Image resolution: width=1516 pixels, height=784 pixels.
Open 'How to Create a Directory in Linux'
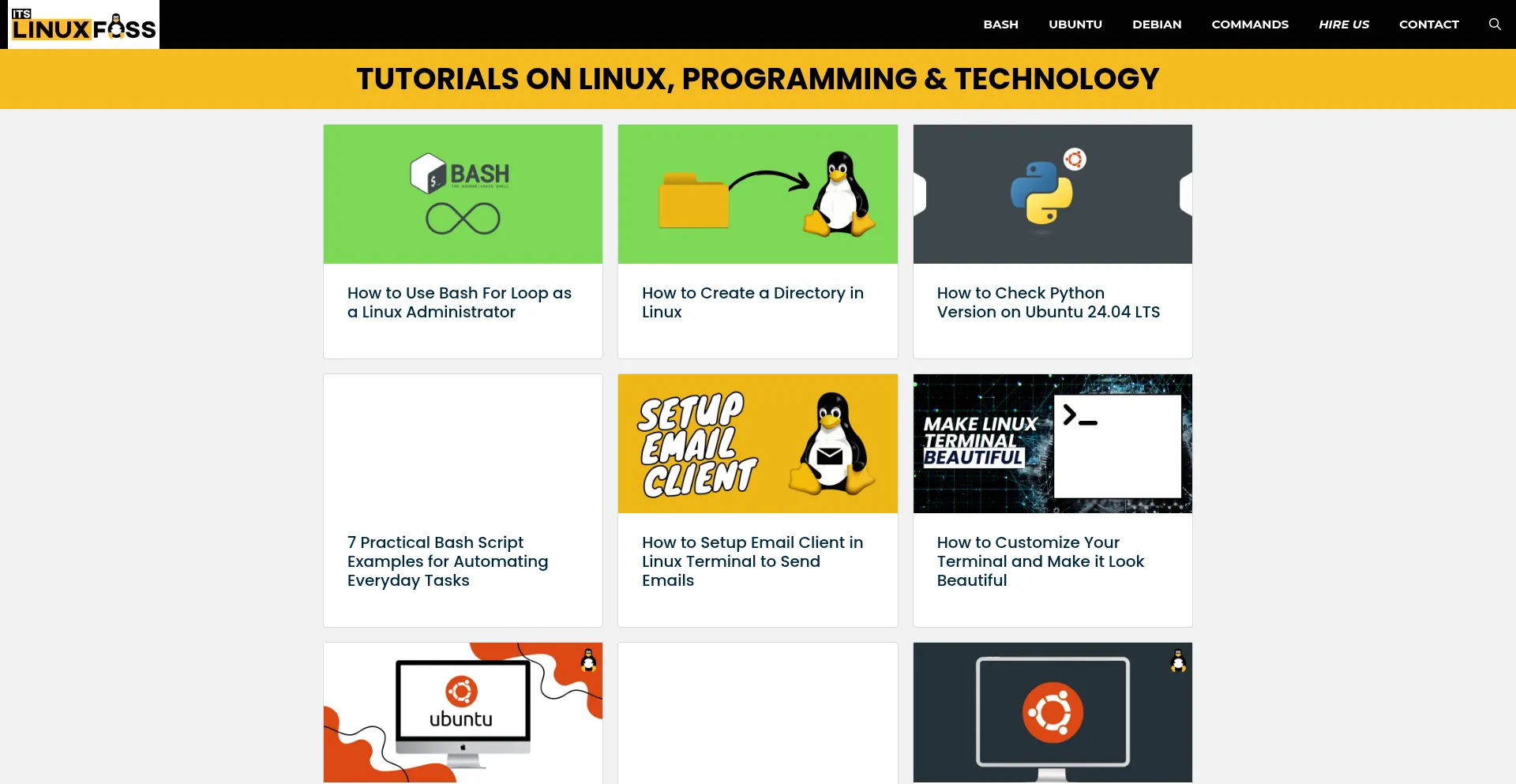[x=752, y=302]
